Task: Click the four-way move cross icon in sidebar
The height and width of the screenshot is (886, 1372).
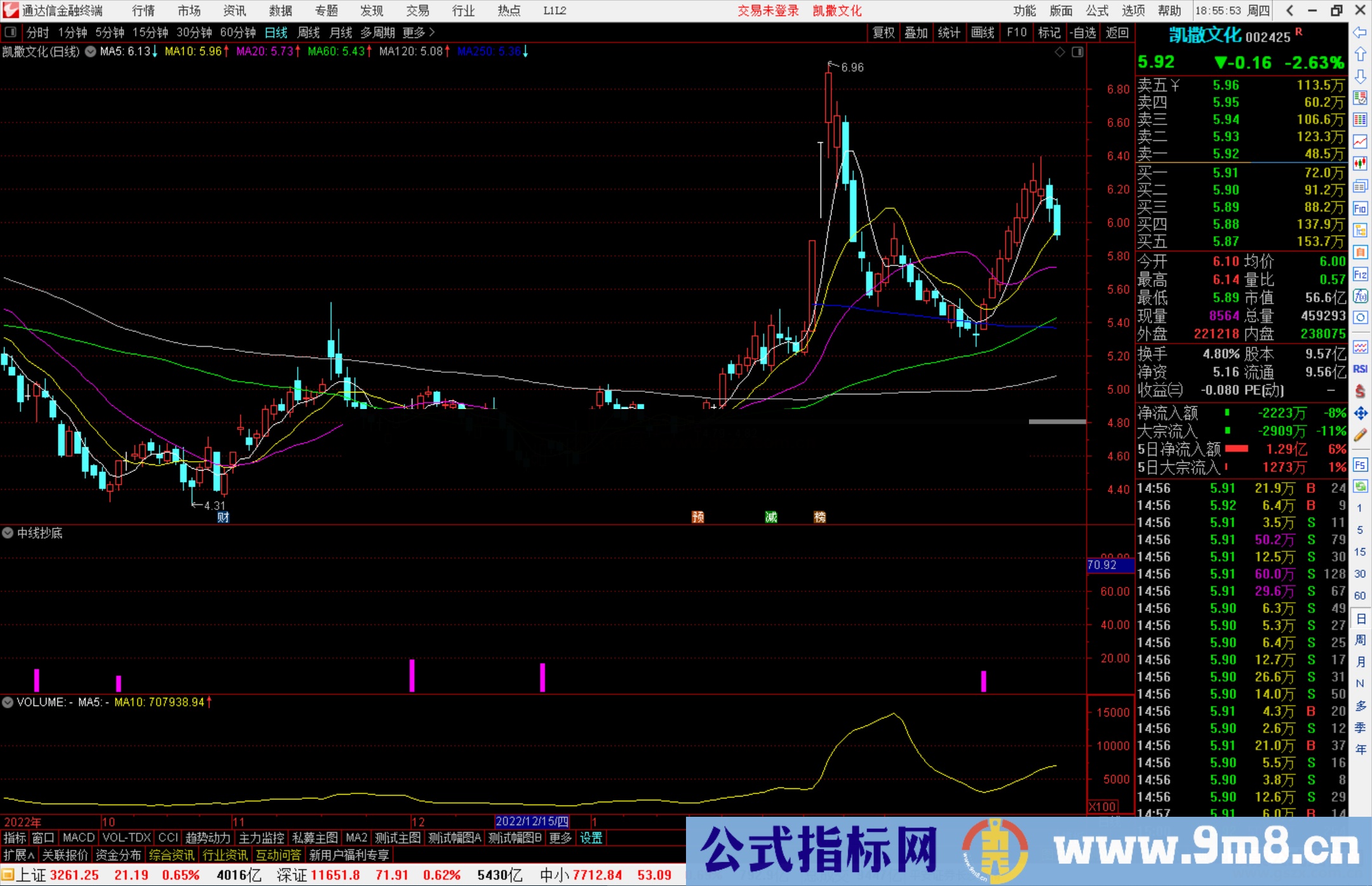Action: pos(1361,414)
